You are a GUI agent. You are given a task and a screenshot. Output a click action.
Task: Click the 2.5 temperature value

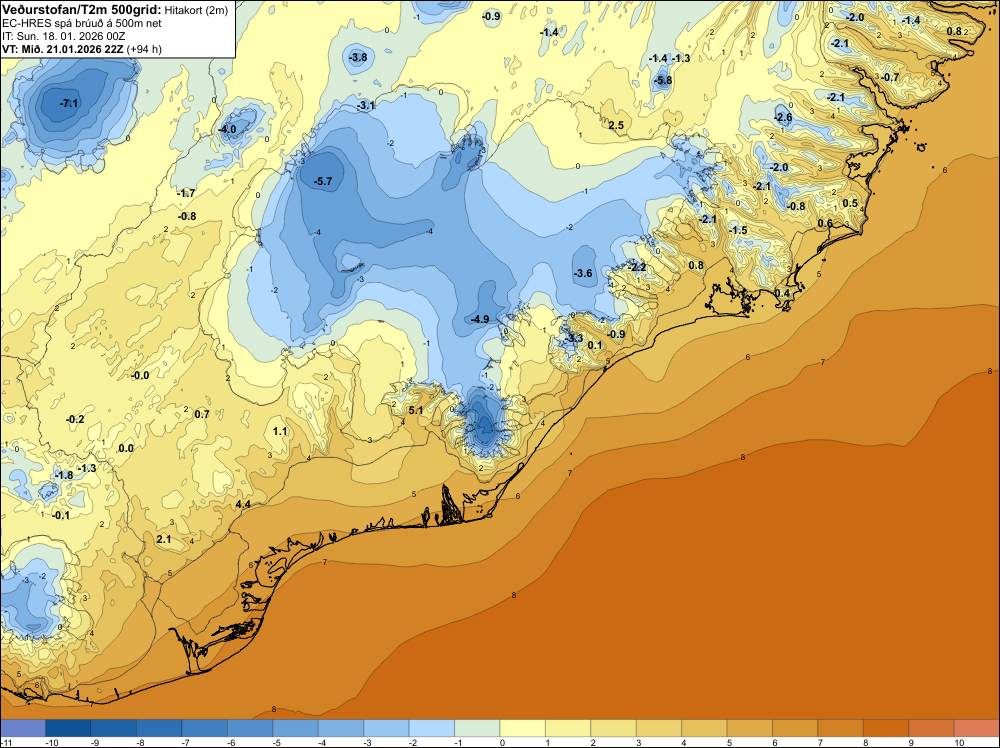(616, 126)
